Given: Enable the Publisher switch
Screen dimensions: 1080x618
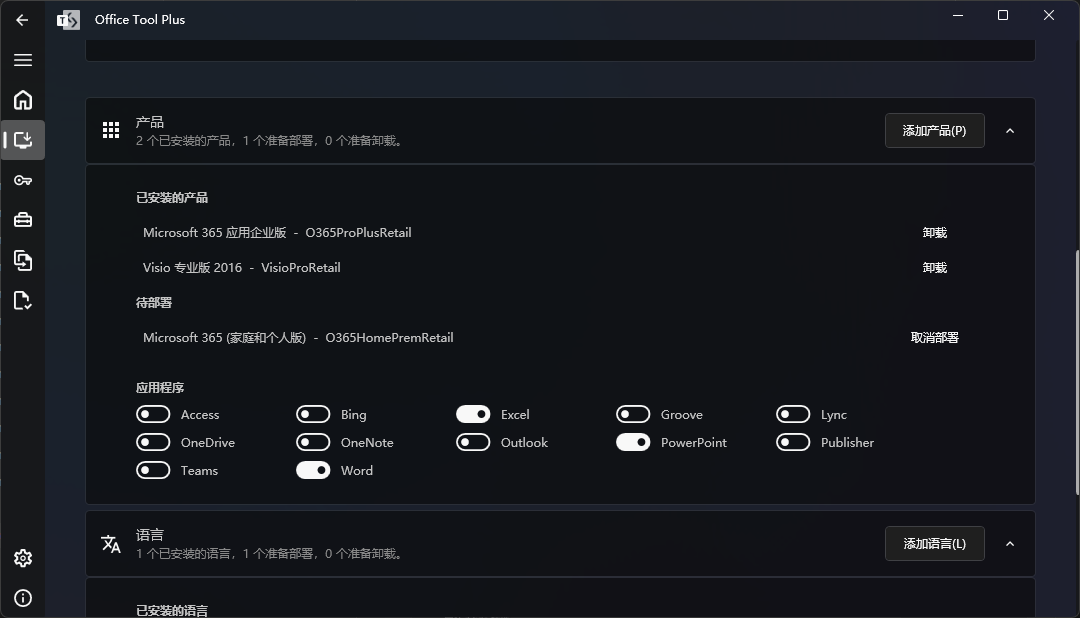Looking at the screenshot, I should click(x=793, y=442).
